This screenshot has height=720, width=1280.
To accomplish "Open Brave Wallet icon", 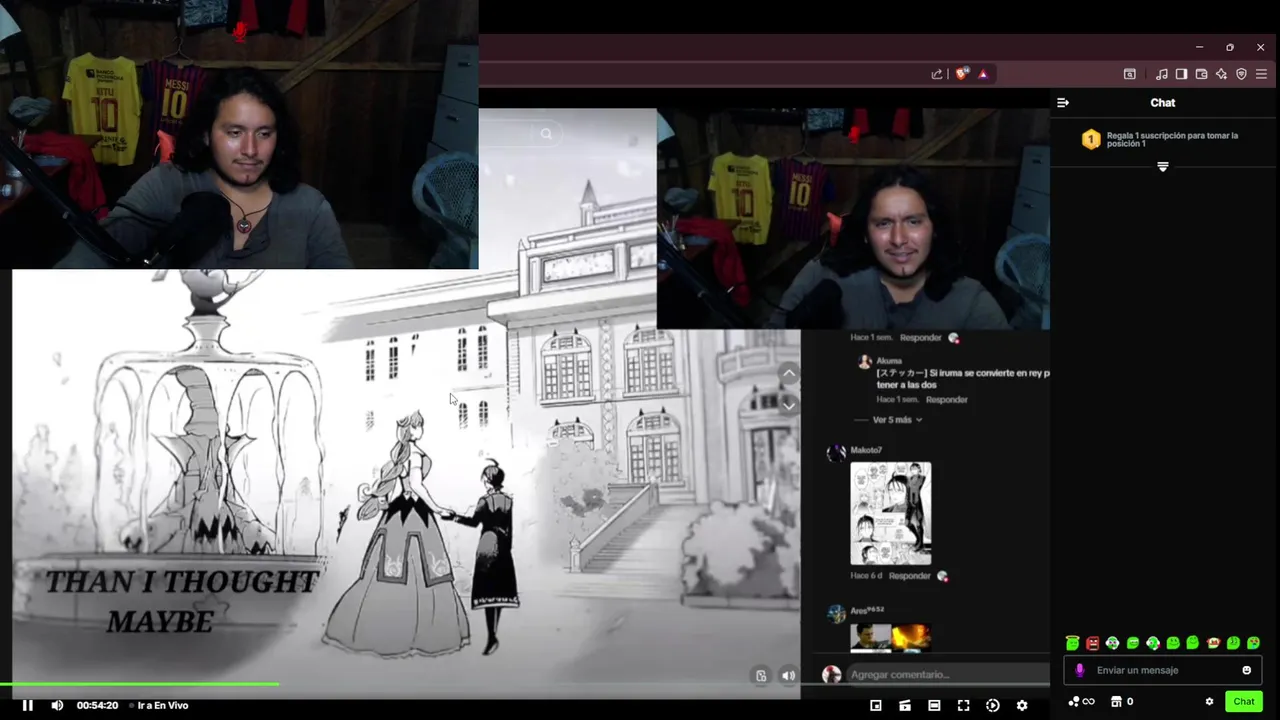I will tap(1201, 74).
